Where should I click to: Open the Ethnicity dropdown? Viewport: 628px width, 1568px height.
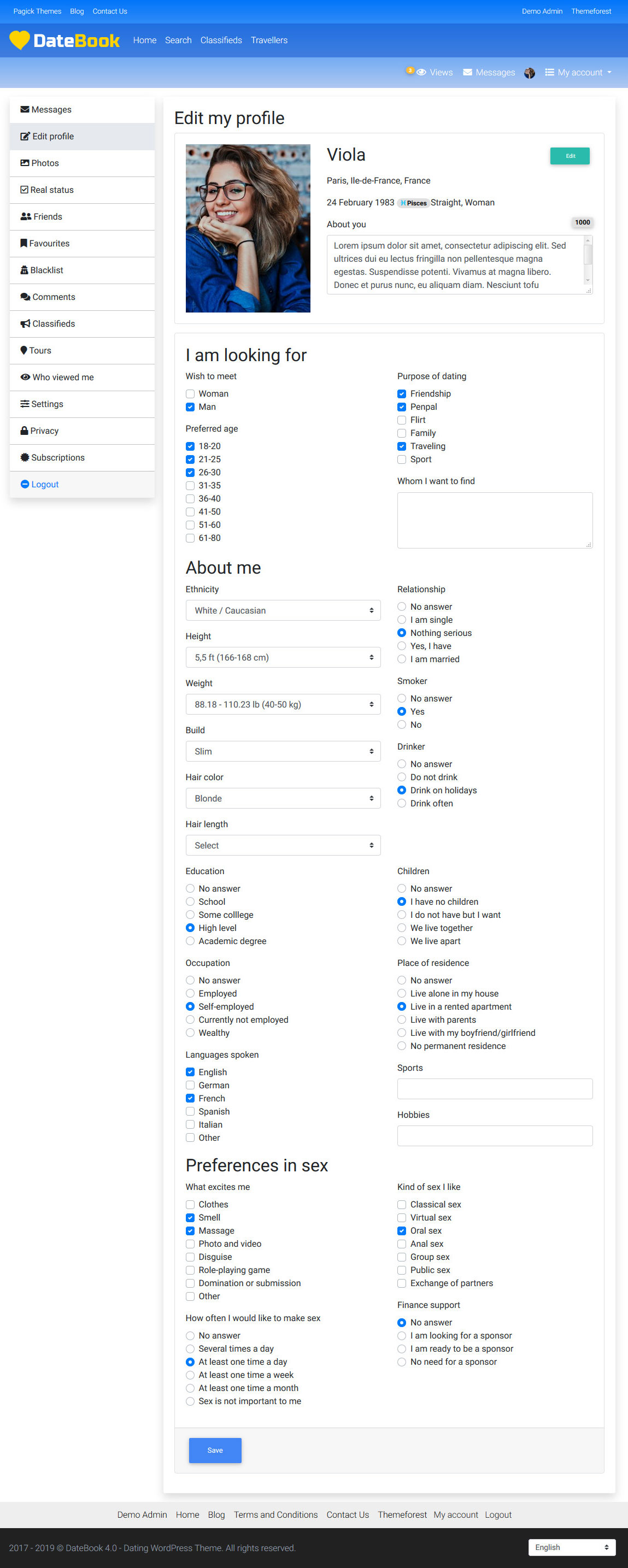(x=283, y=610)
